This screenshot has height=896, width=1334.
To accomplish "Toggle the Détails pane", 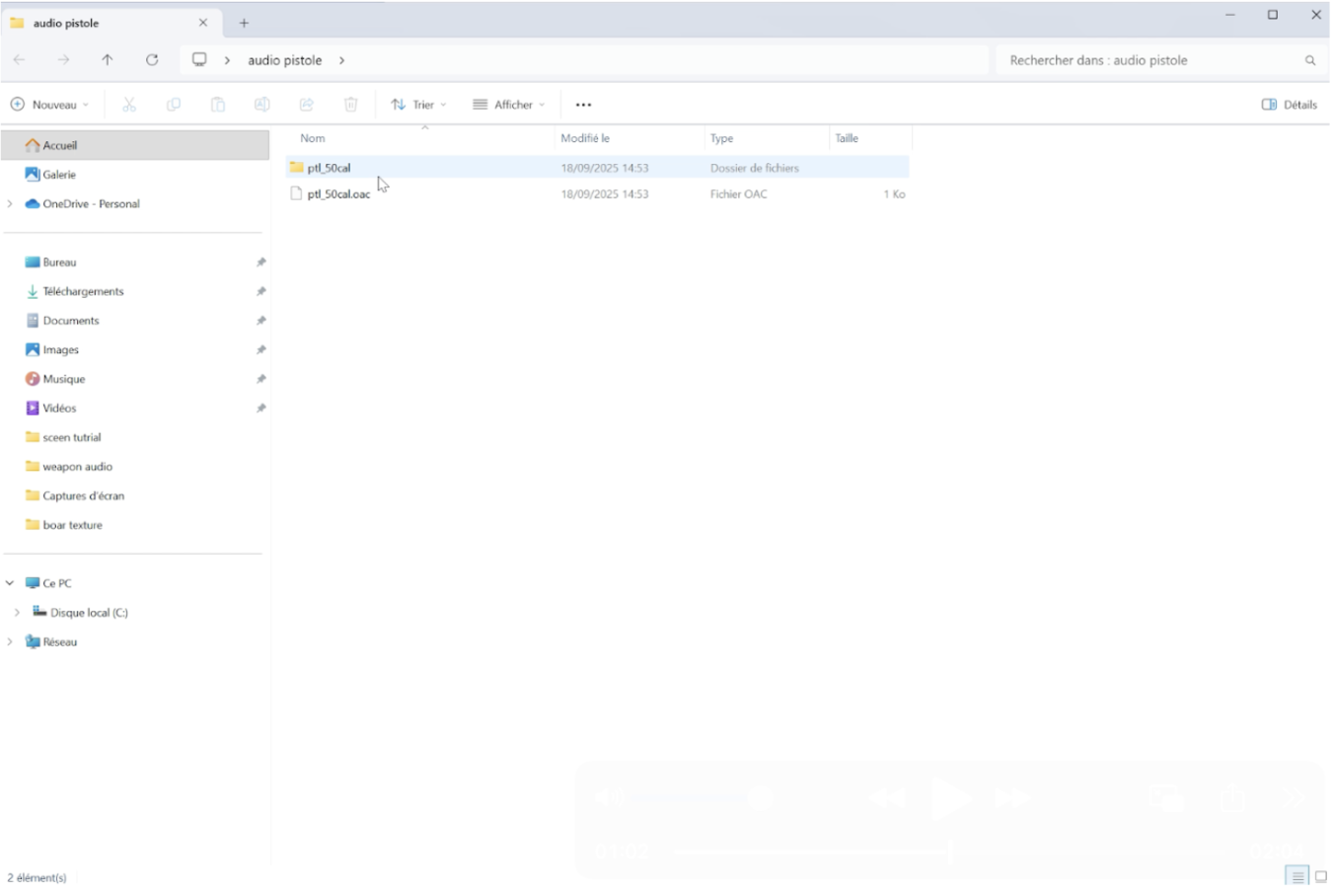I will pyautogui.click(x=1289, y=105).
